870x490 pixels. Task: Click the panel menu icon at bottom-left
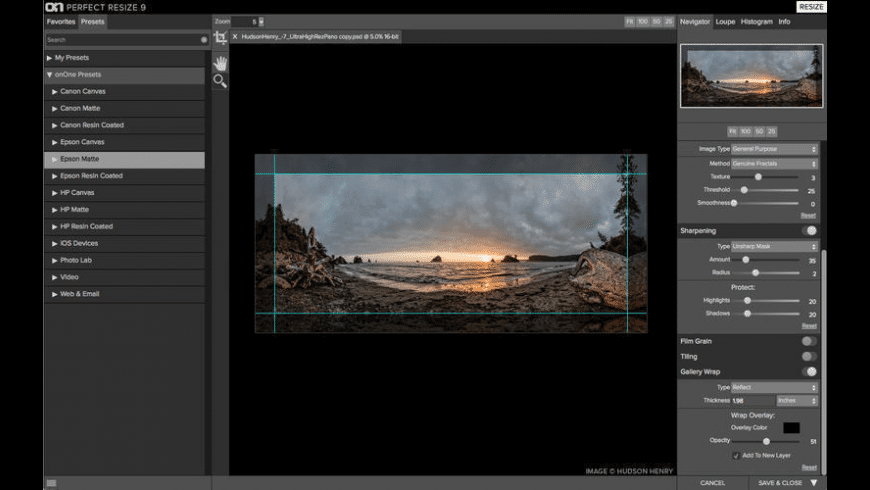click(51, 483)
